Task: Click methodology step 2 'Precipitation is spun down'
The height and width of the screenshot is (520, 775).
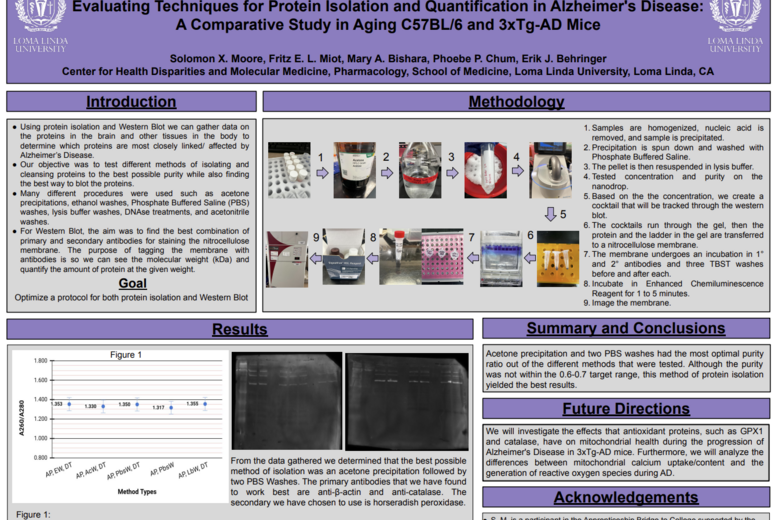Action: point(673,152)
